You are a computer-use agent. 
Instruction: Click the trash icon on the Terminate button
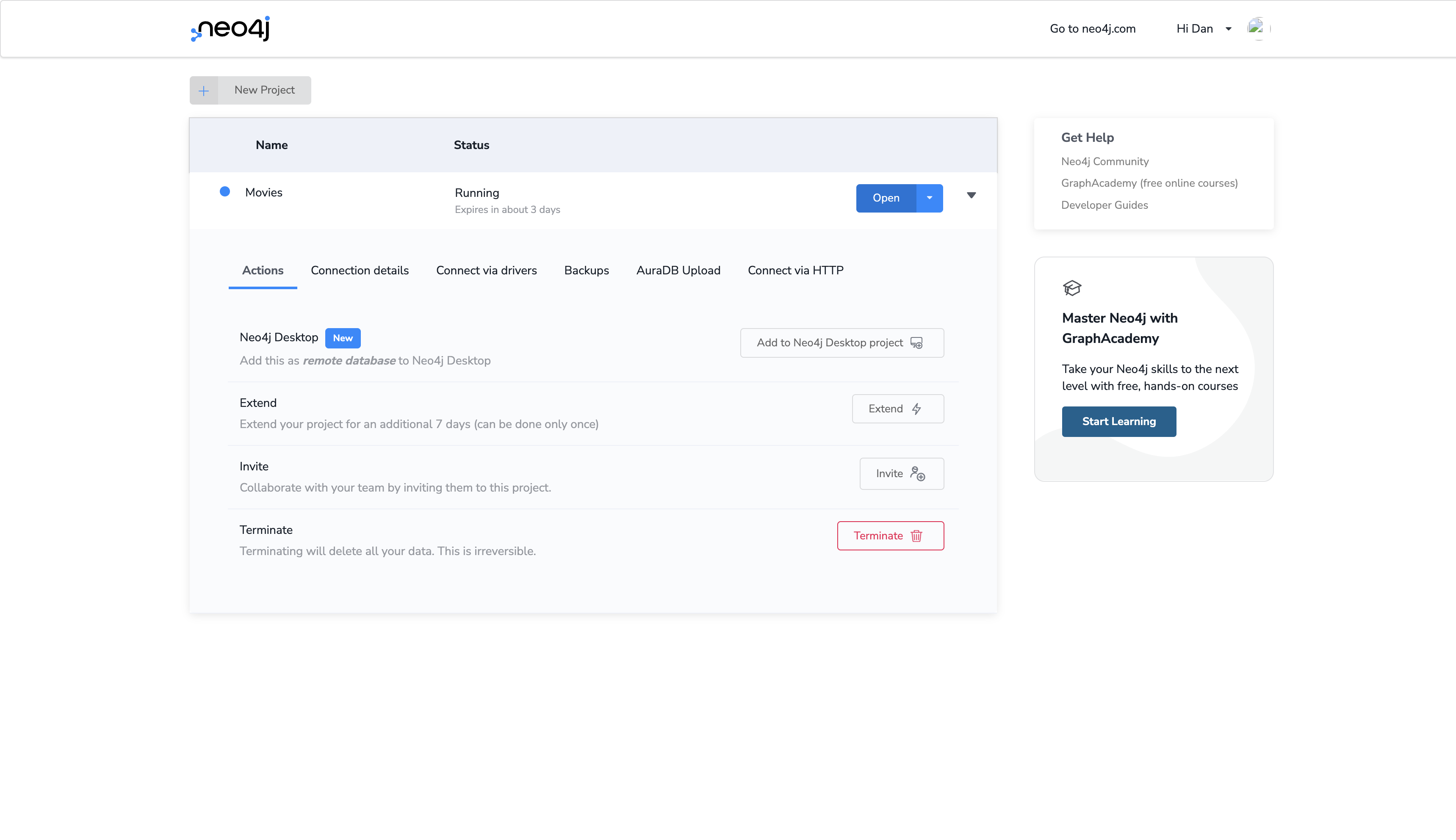coord(916,536)
